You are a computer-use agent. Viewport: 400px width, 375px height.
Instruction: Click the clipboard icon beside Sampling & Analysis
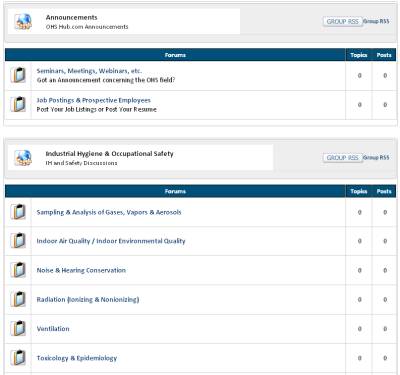[18, 212]
